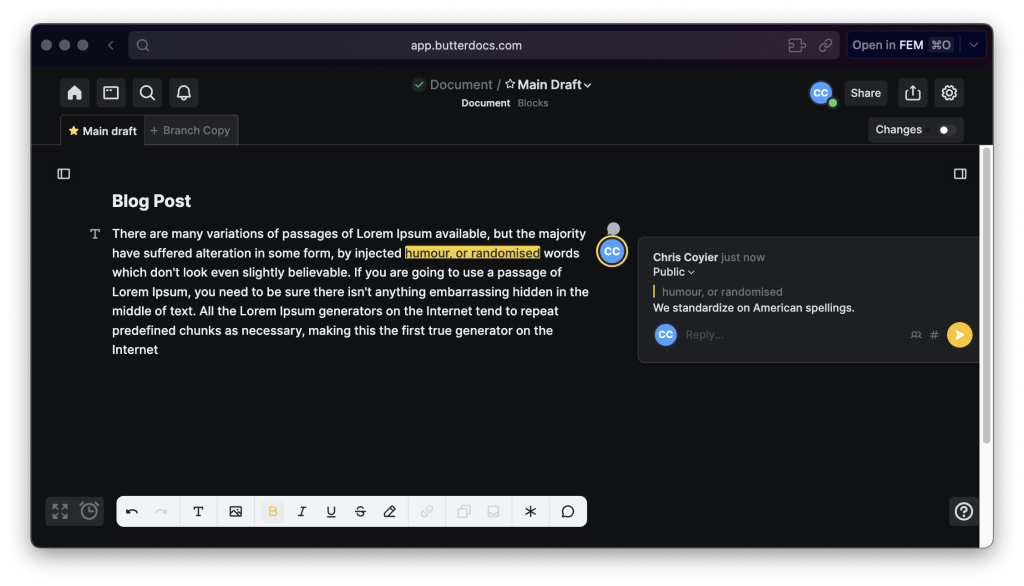Expand the Open in FEM chevron
This screenshot has width=1024, height=586.
coord(973,45)
